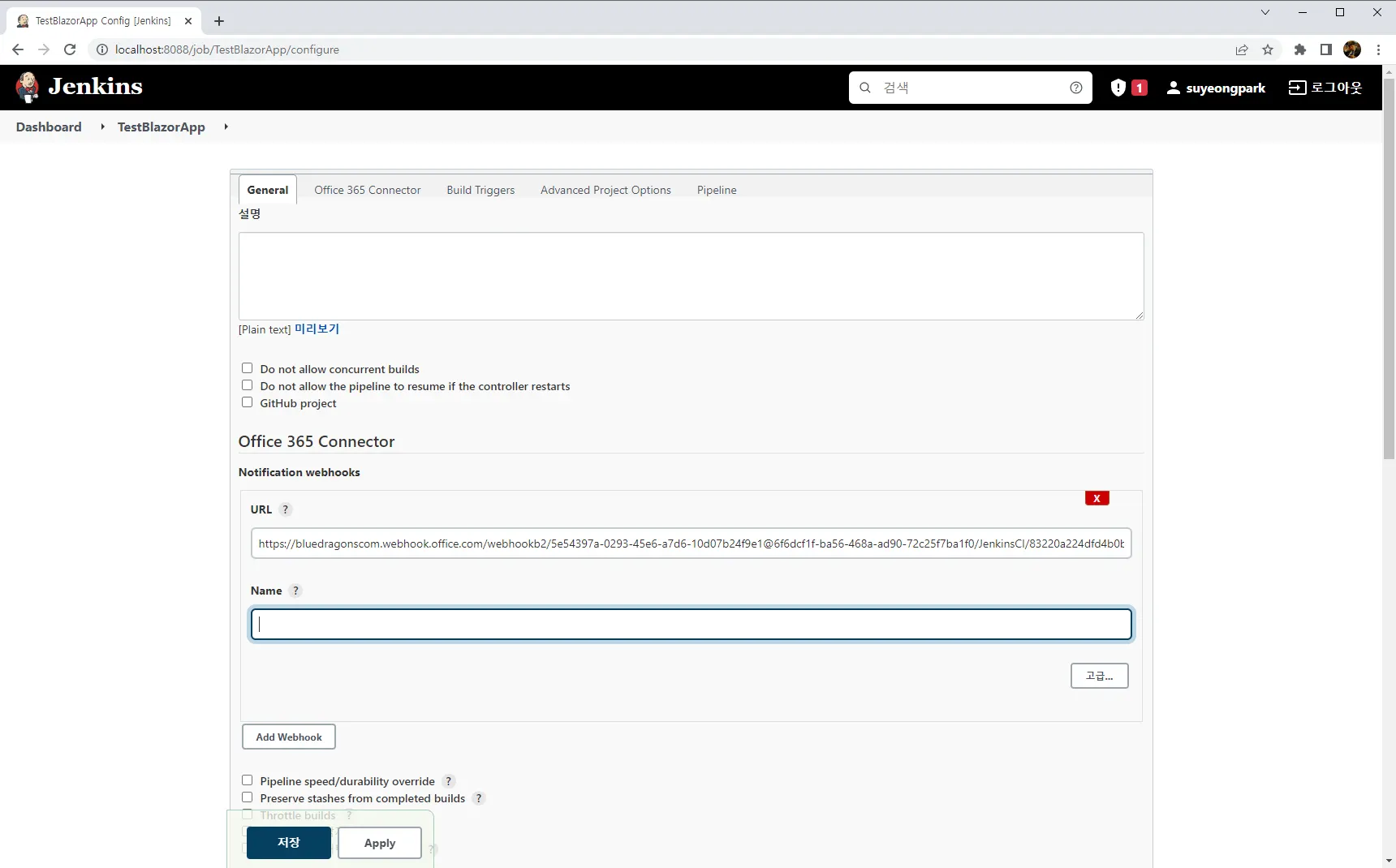Go back using browser back arrow

coord(18,49)
